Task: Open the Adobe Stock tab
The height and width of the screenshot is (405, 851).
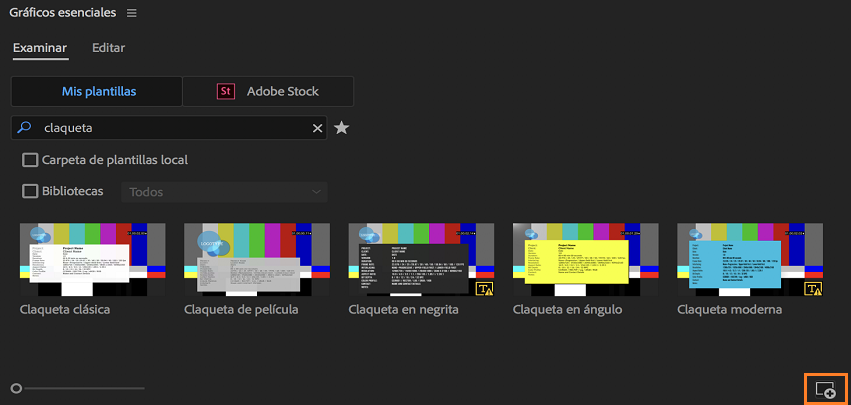Action: click(268, 91)
